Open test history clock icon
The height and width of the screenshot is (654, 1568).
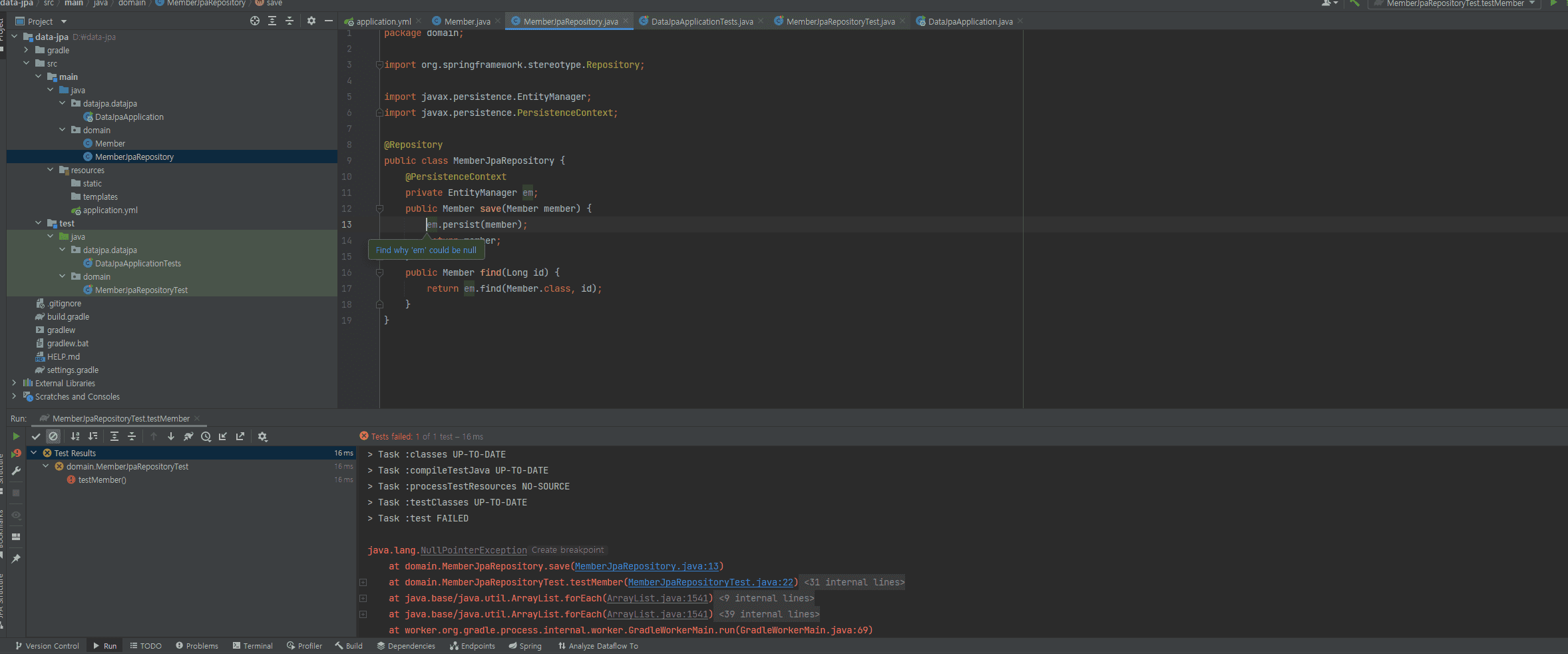pyautogui.click(x=206, y=437)
